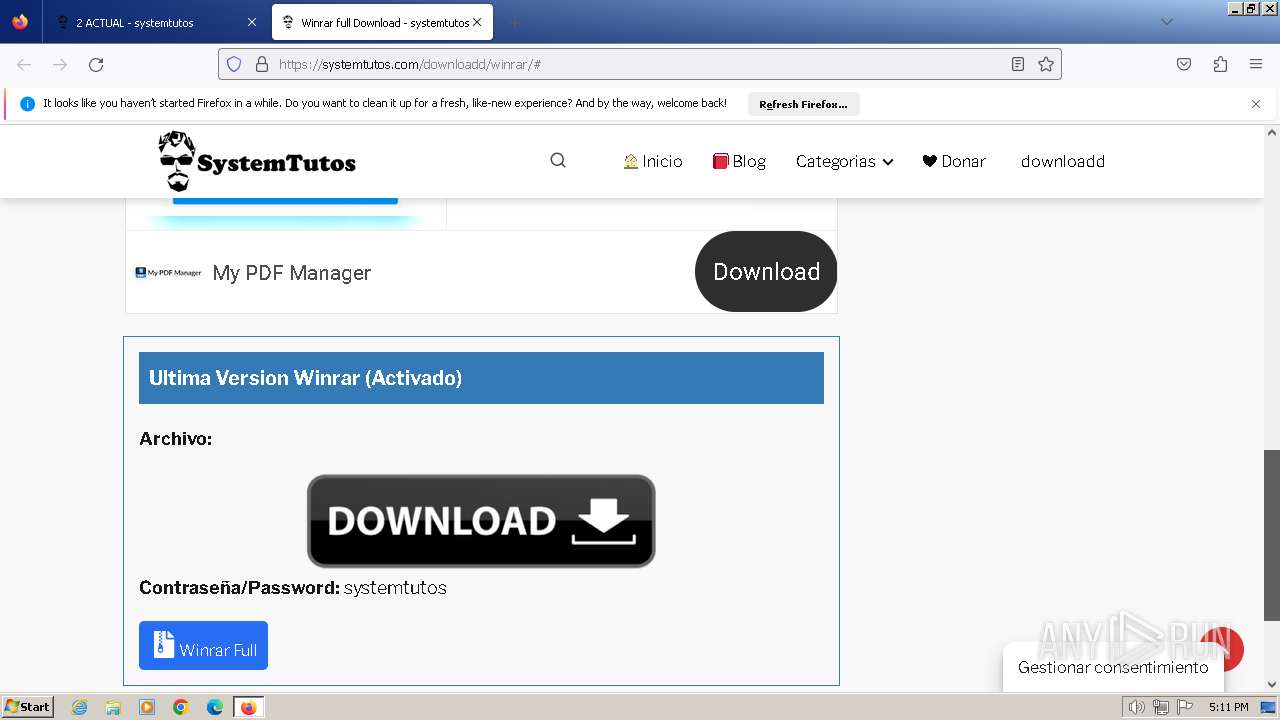1280x720 pixels.
Task: Click the My PDF Manager ad logo
Action: point(168,272)
